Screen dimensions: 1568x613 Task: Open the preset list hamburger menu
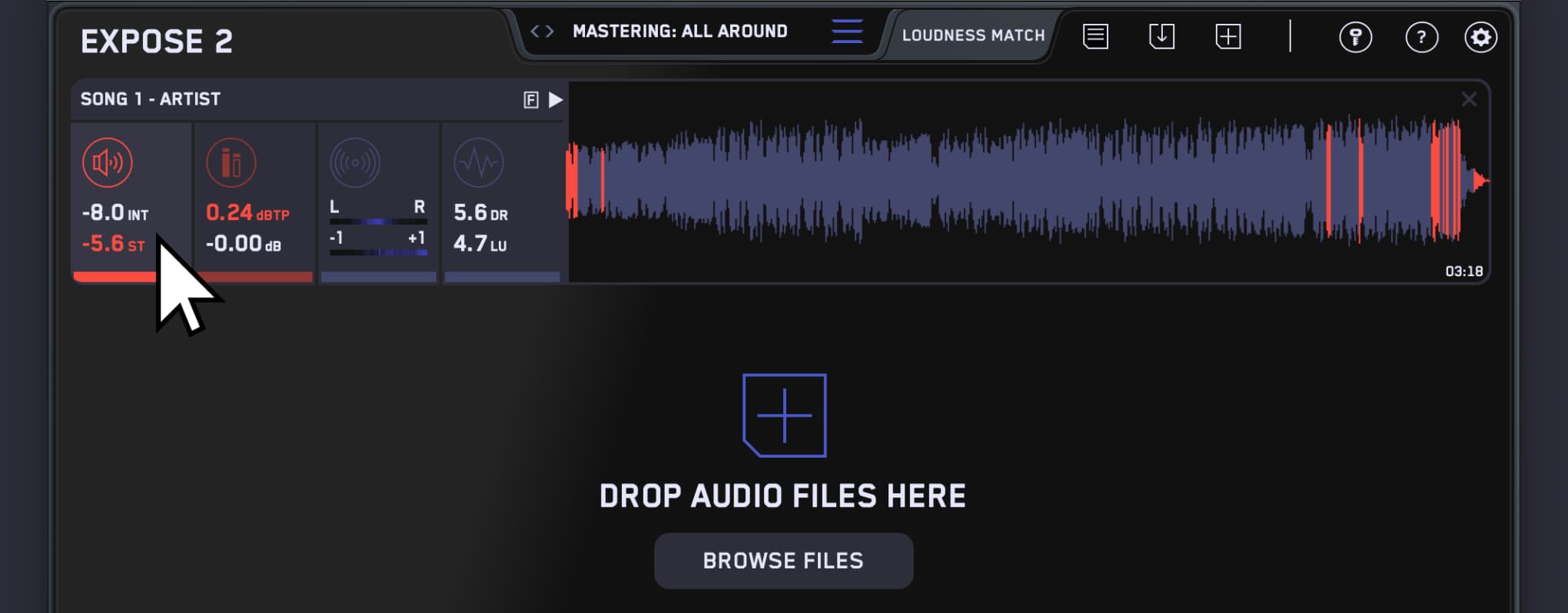pos(847,32)
